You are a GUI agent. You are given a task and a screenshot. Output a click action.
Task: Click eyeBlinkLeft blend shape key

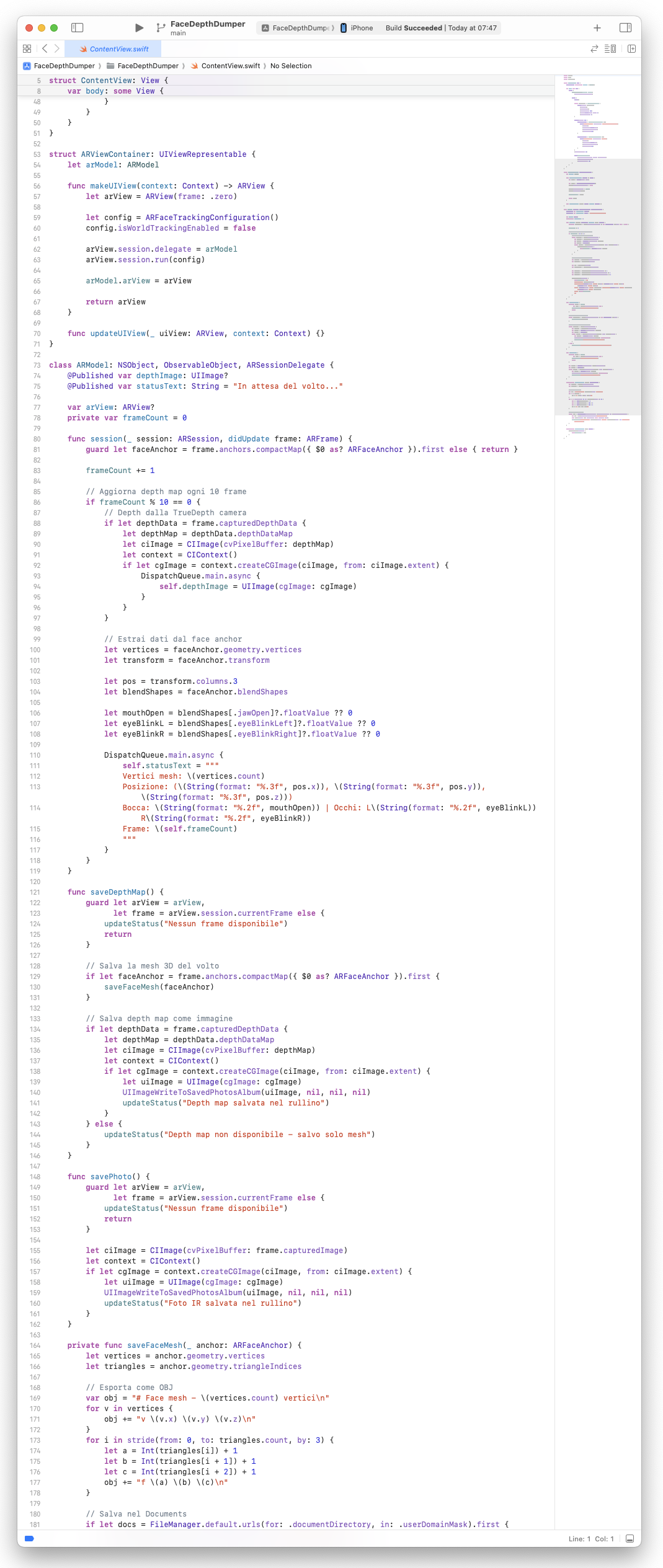point(266,724)
